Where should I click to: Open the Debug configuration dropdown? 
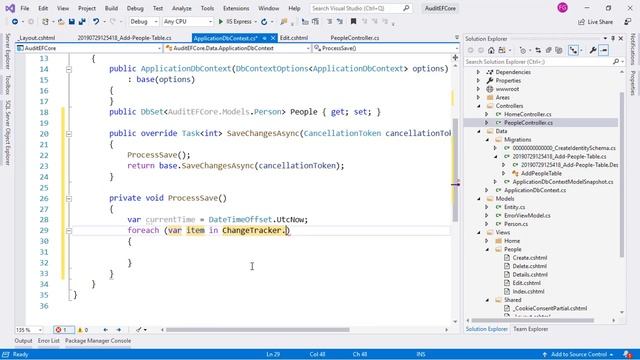(x=144, y=22)
